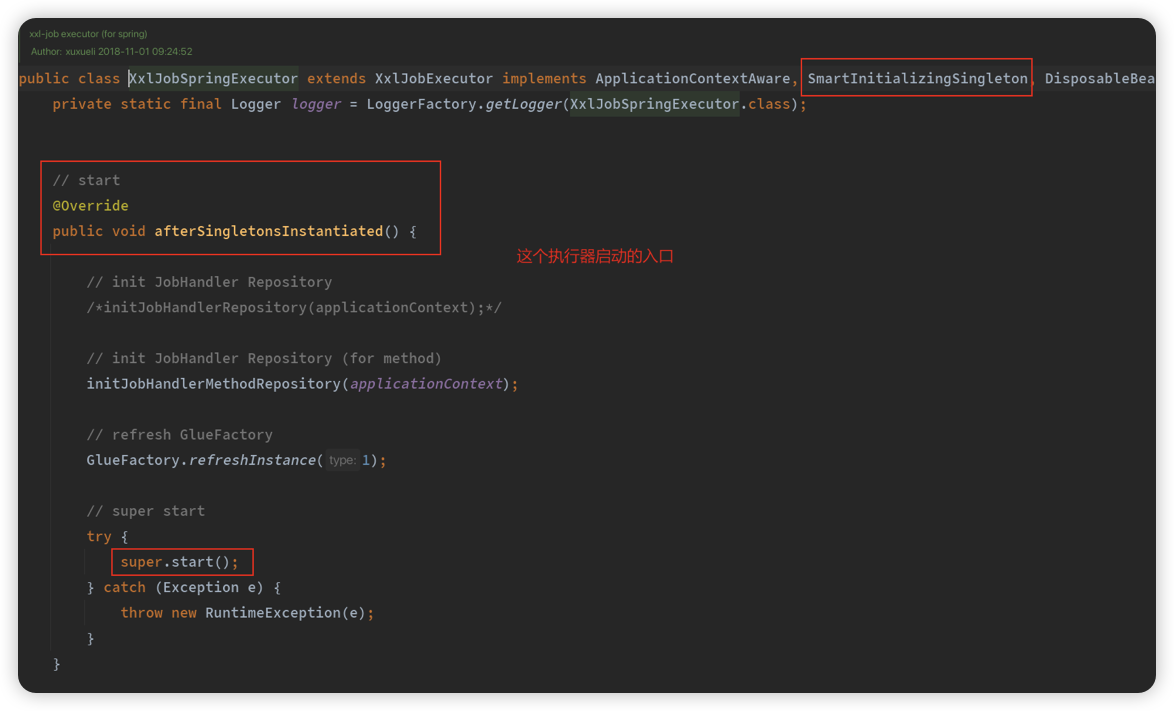Click the '// super start' comment
Viewport: 1174px width, 711px height.
(145, 511)
